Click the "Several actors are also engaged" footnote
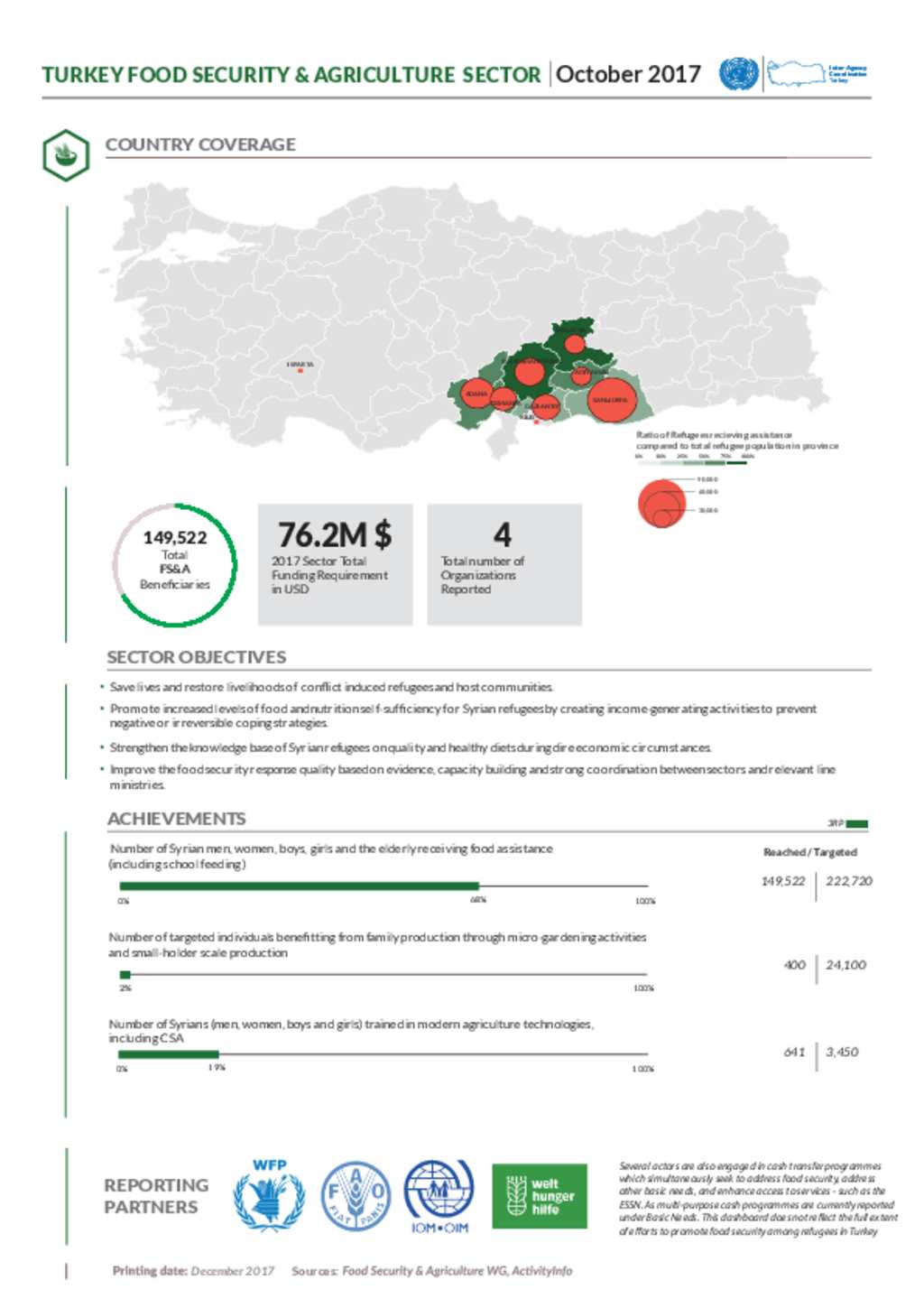Viewport: 924px width, 1308px height. click(x=758, y=1199)
